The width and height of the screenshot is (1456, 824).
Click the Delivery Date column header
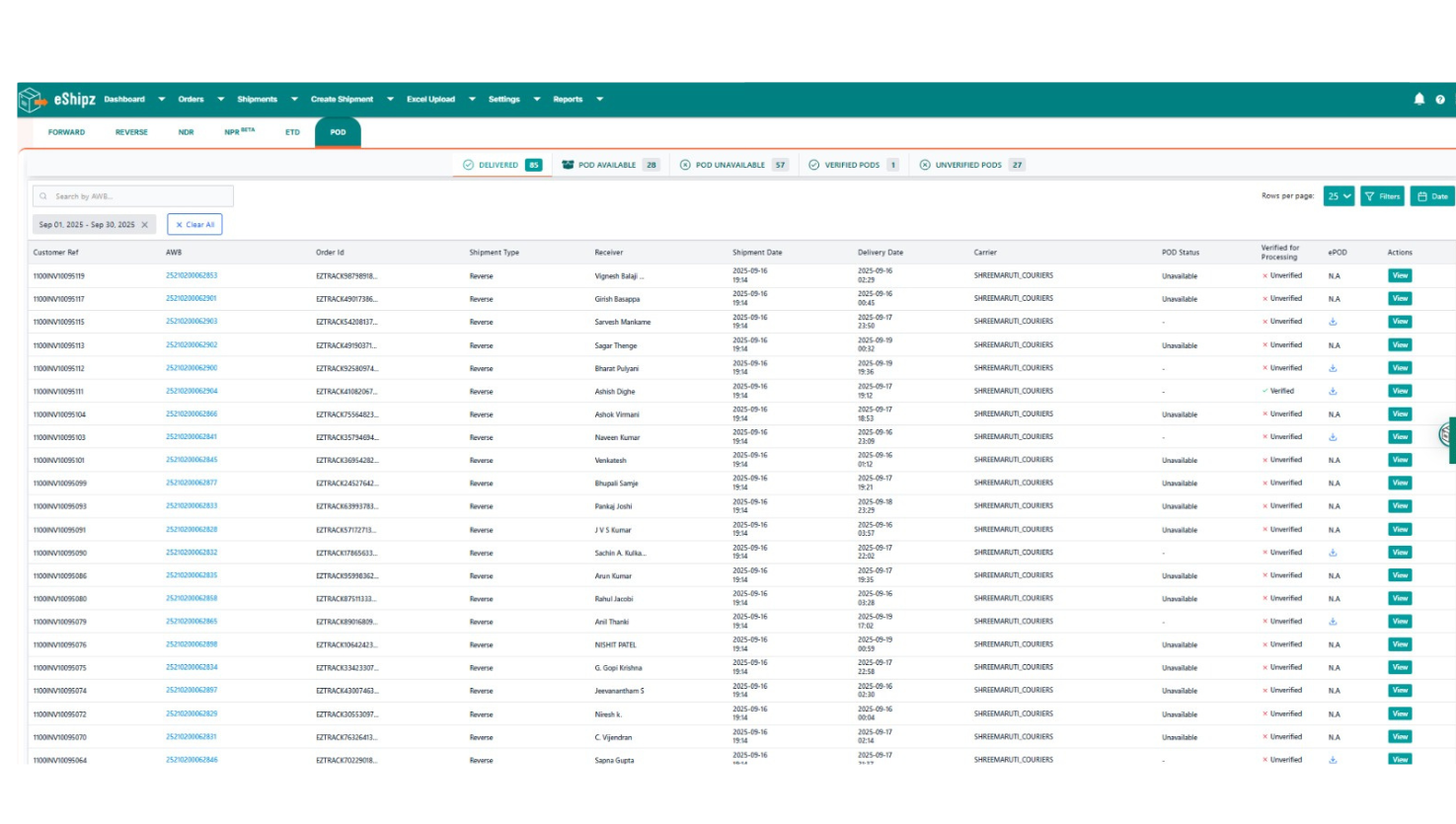(x=881, y=253)
